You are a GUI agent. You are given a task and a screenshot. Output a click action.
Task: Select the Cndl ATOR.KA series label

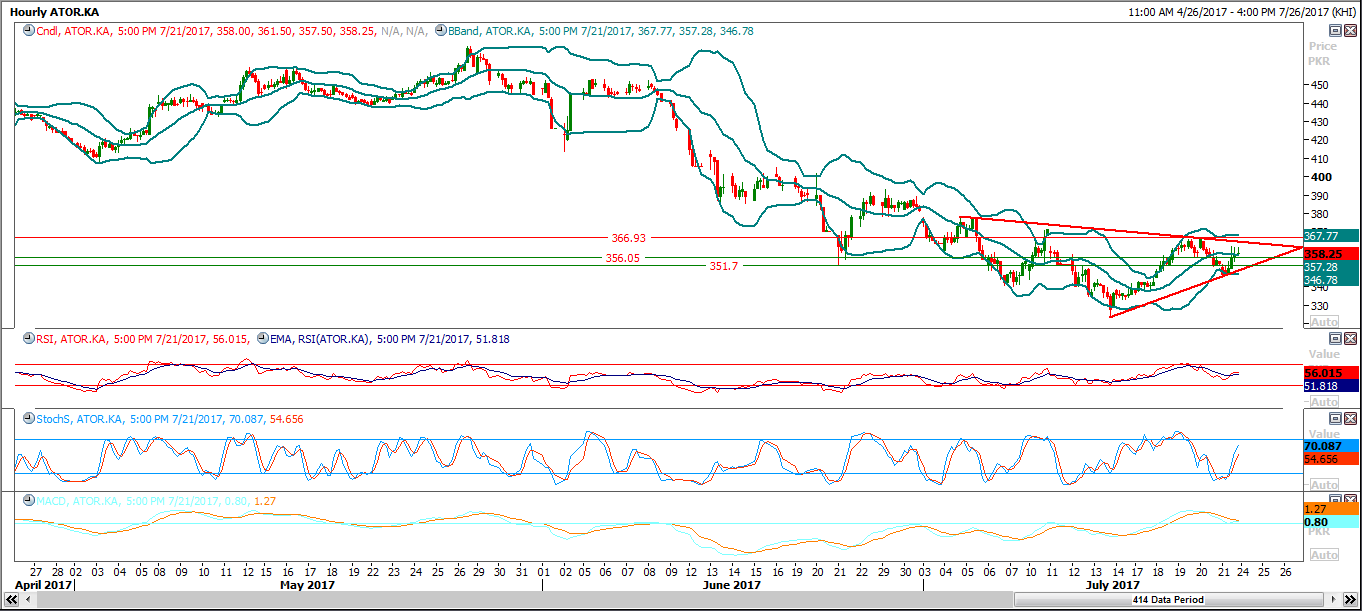(75, 31)
